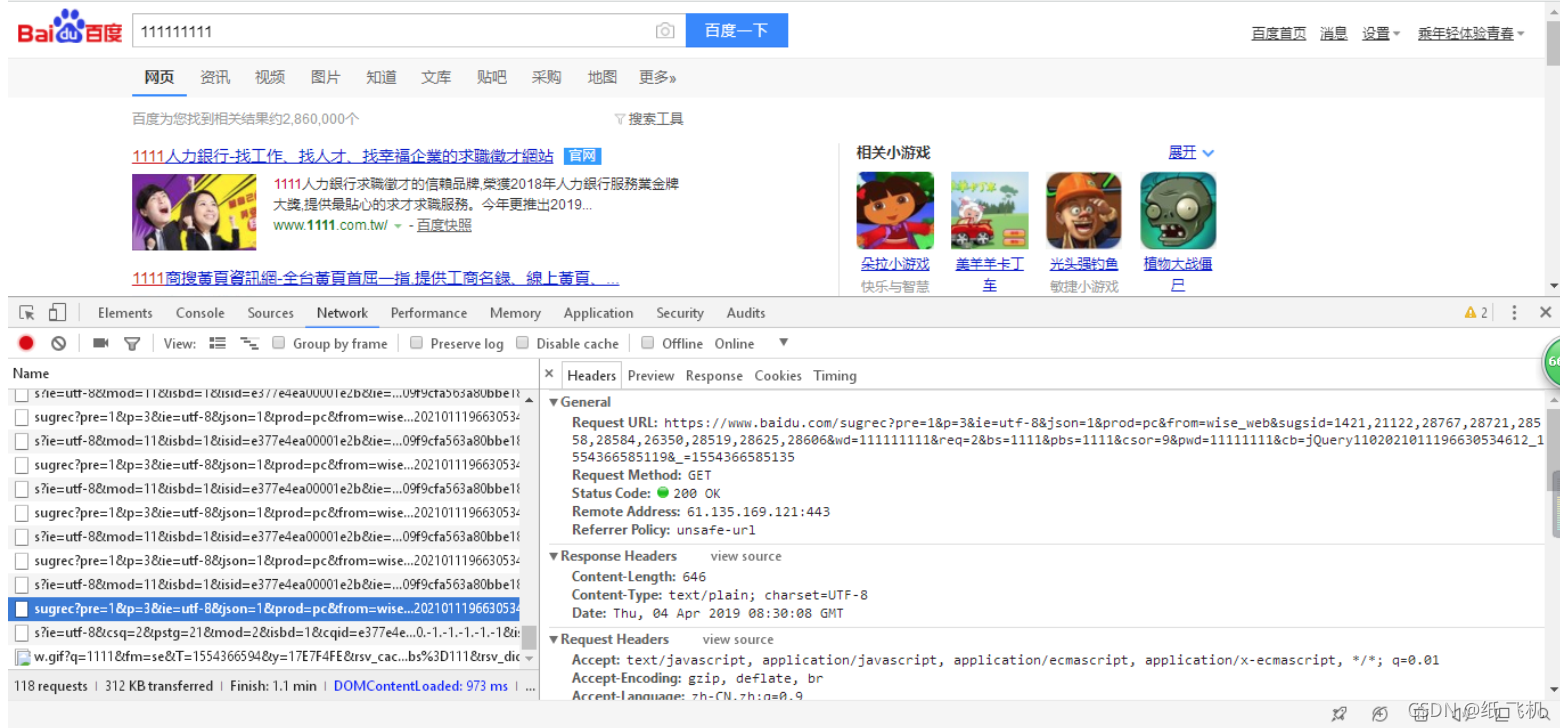Open the 百度快照 cached link
1560x728 pixels.
click(x=444, y=226)
